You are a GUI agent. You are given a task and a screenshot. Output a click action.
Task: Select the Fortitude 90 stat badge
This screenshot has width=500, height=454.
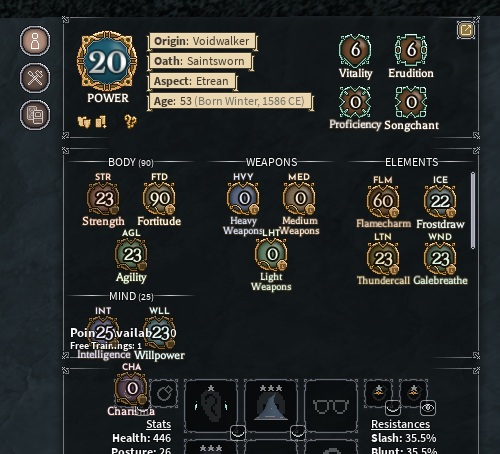click(x=159, y=199)
